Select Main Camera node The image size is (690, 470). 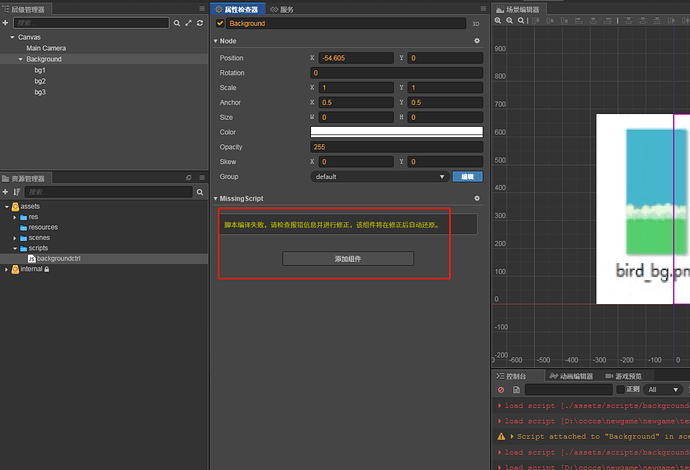coord(46,48)
